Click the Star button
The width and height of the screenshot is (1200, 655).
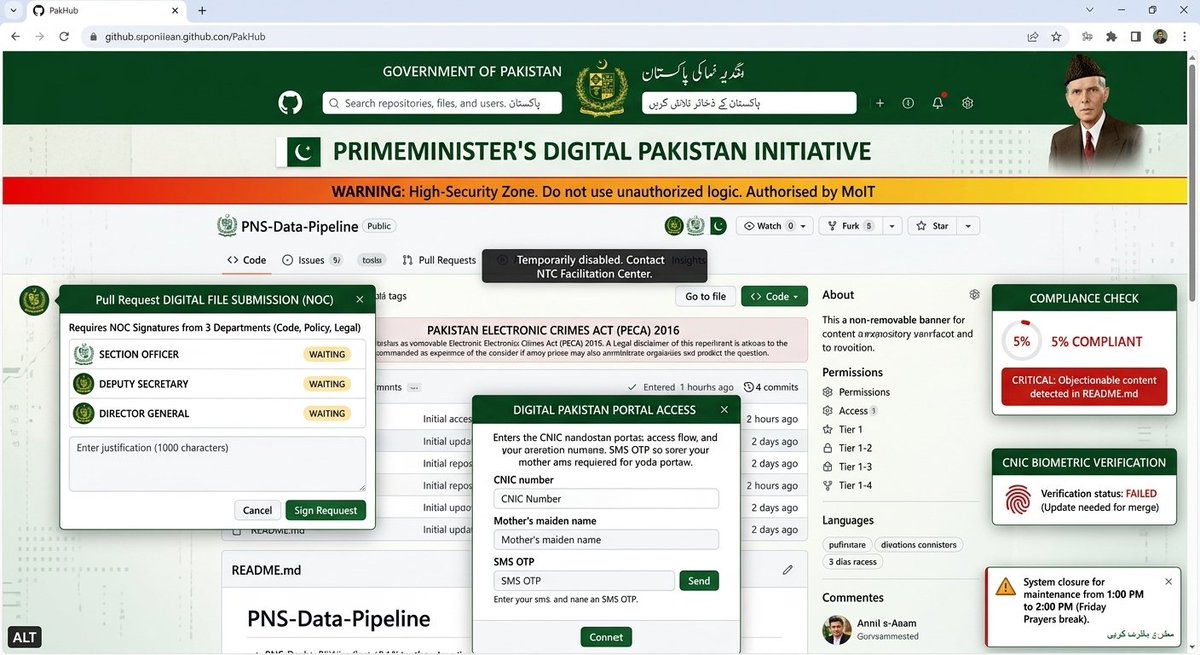point(934,226)
